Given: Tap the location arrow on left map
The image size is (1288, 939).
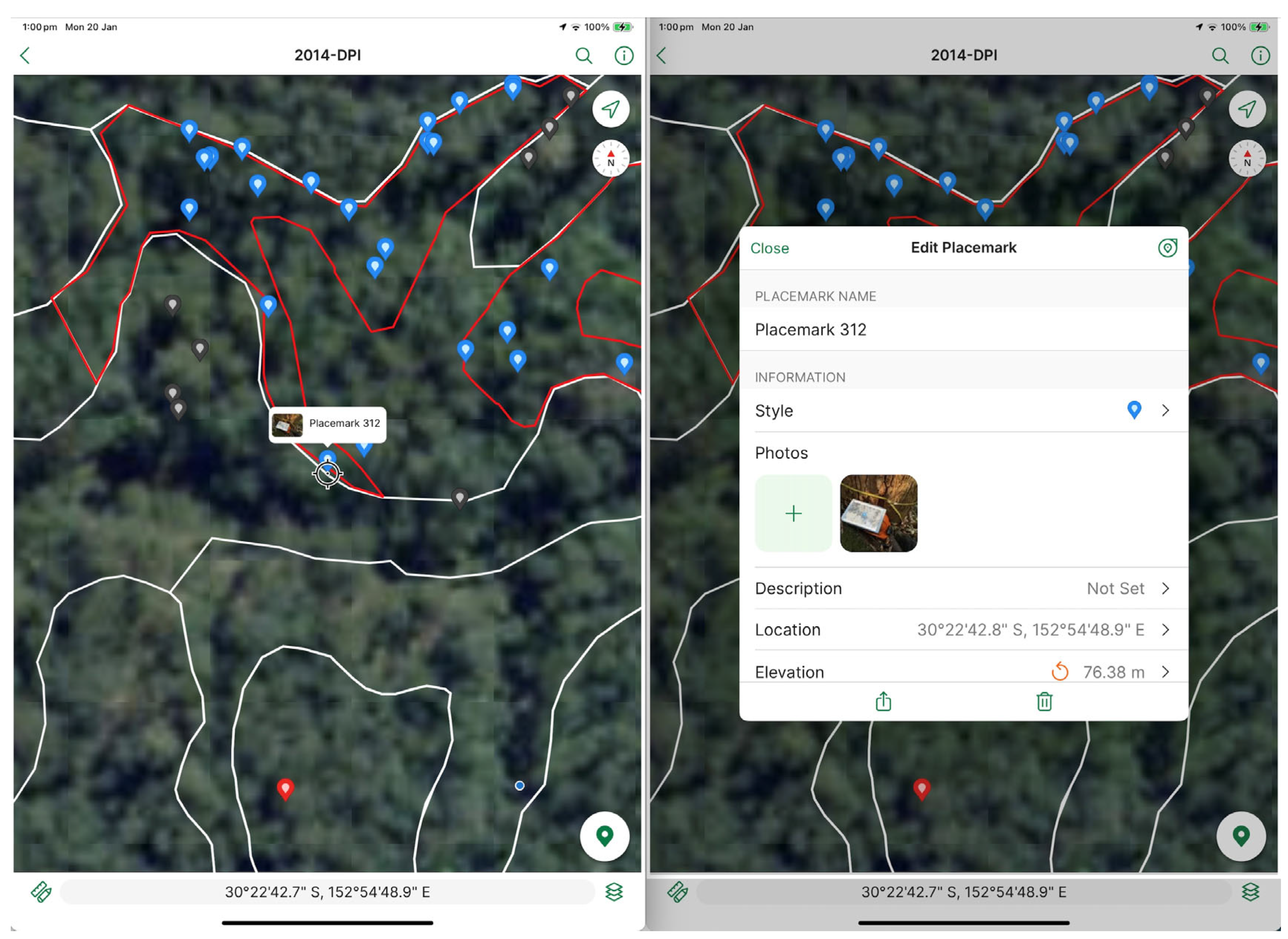Looking at the screenshot, I should [610, 109].
